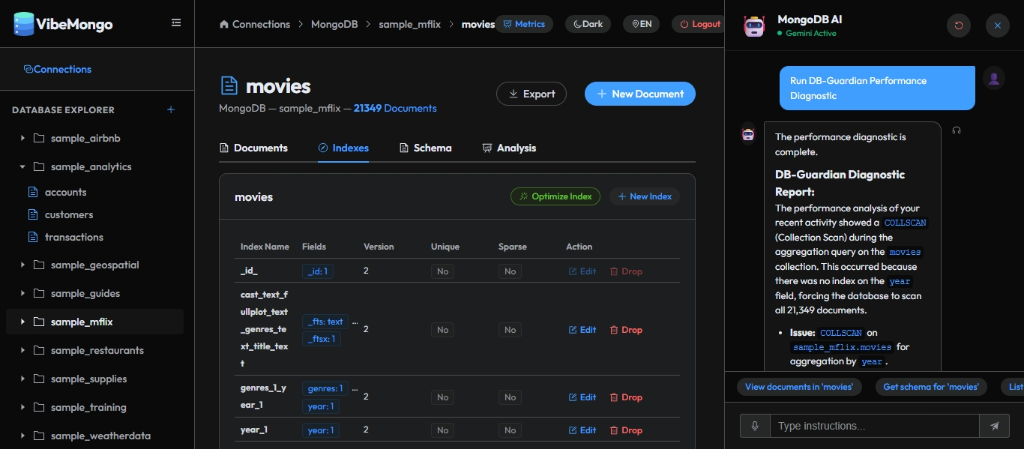This screenshot has height=449, width=1024.
Task: Open the Connections sidebar link
Action: [x=57, y=69]
